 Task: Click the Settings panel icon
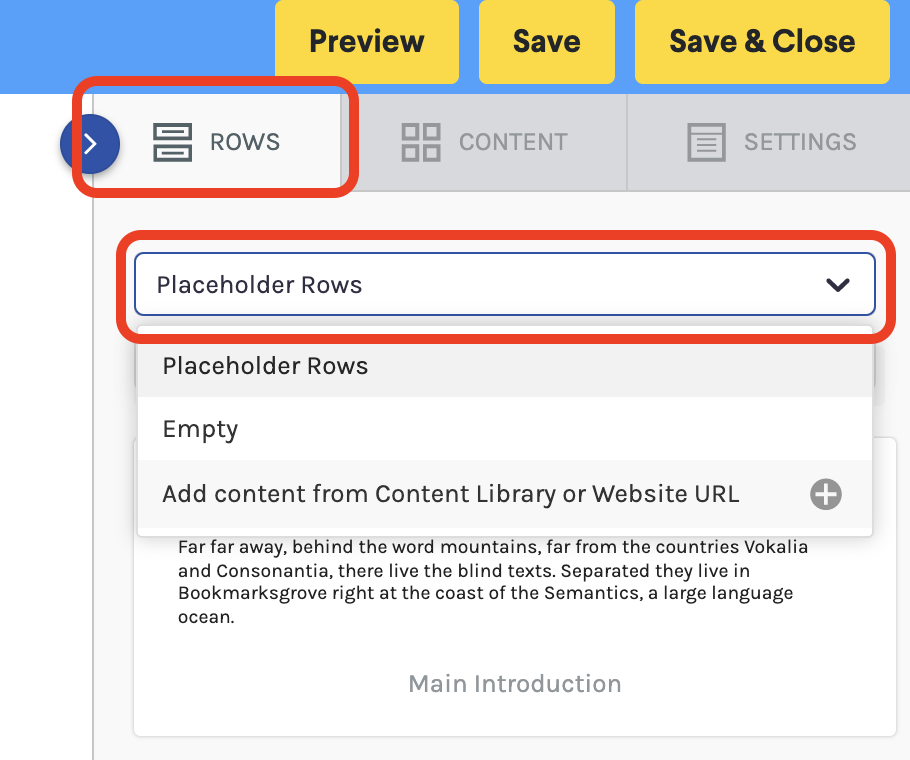pos(706,142)
